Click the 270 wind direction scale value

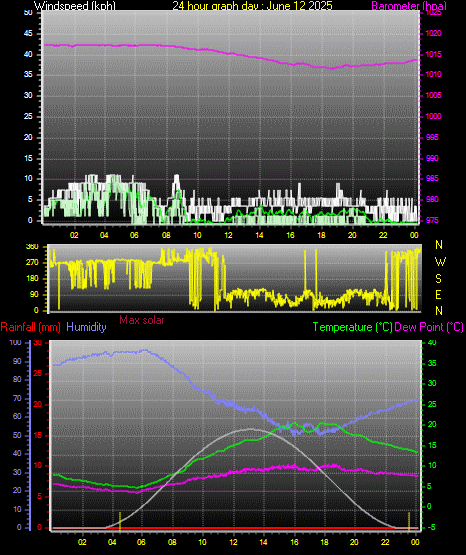click(32, 263)
